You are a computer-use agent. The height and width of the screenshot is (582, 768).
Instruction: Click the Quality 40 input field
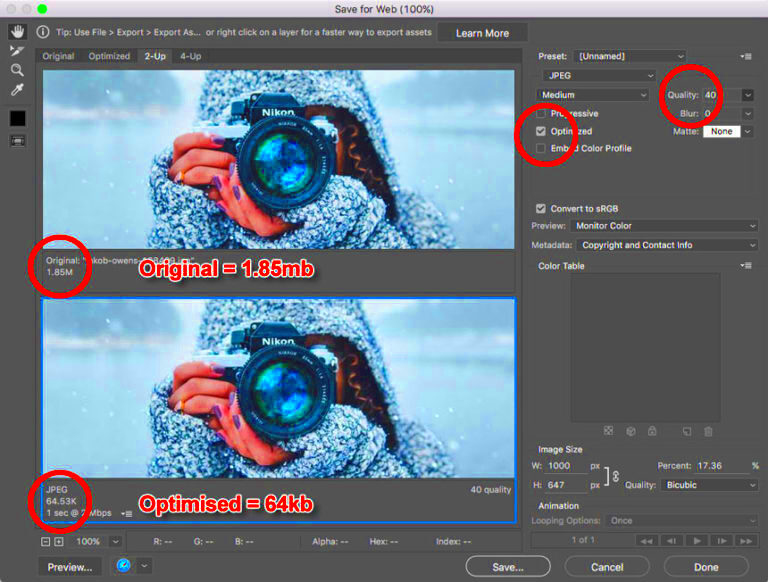[x=722, y=95]
